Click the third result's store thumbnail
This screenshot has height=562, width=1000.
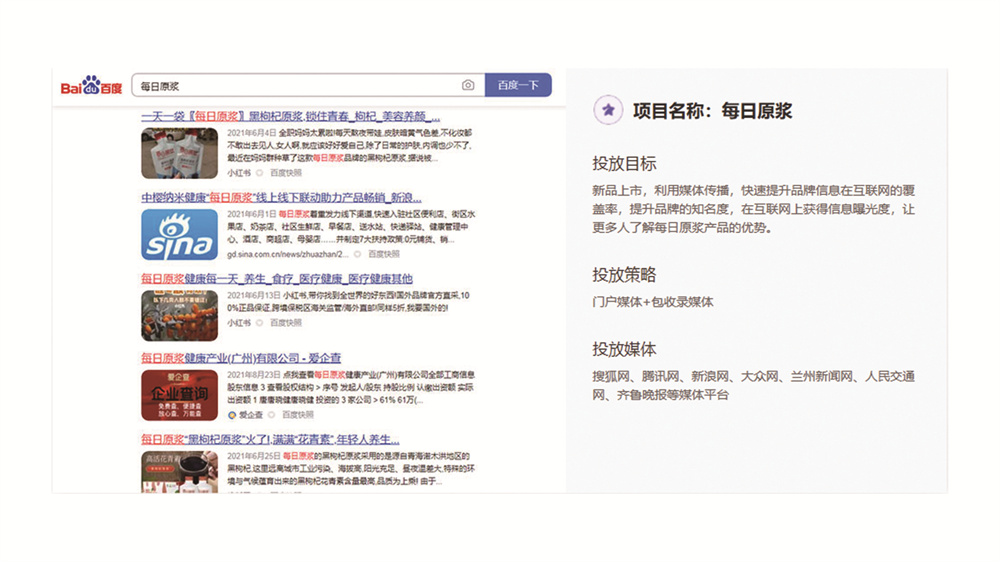(179, 315)
